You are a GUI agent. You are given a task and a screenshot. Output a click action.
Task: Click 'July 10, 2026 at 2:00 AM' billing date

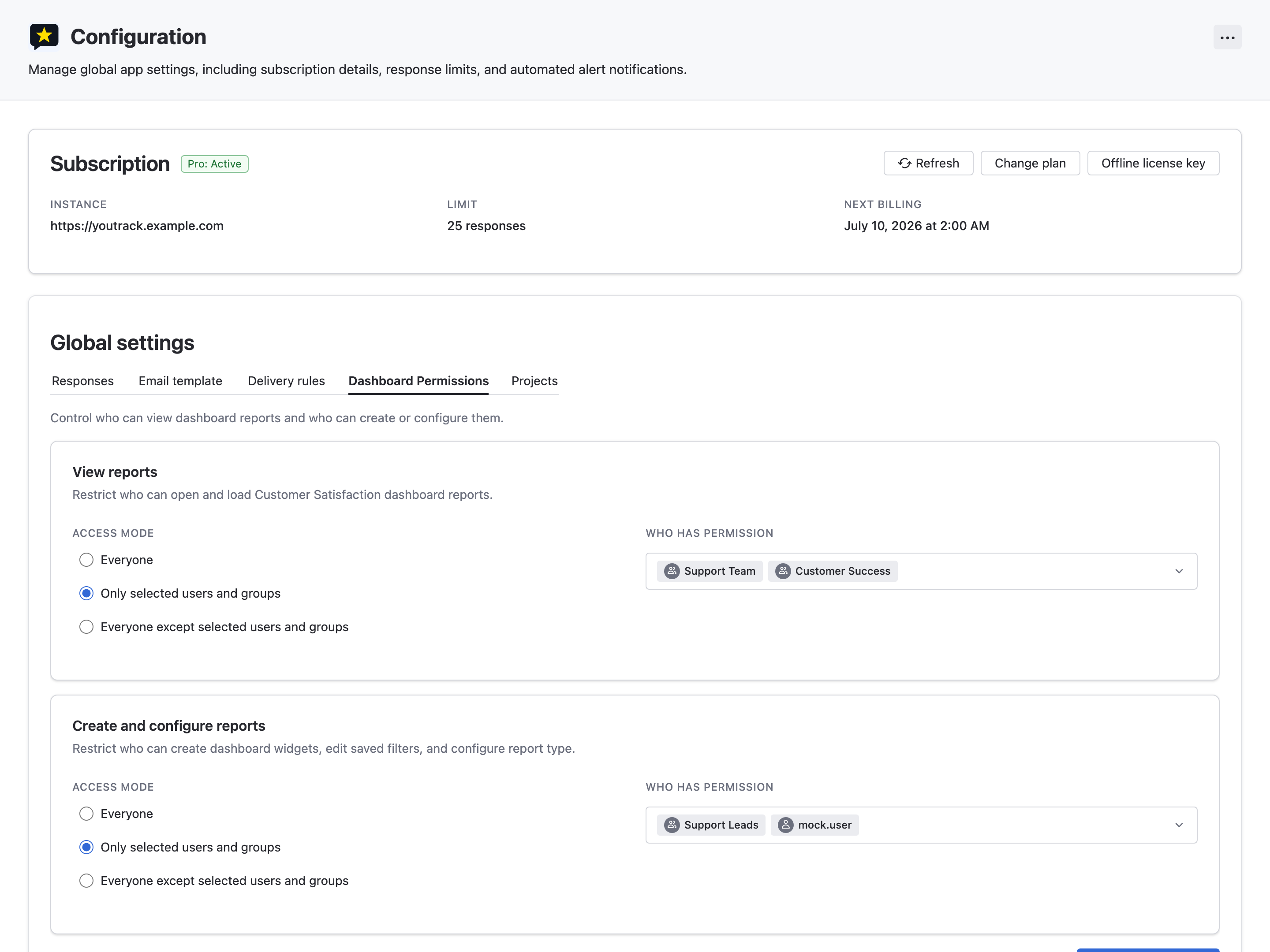coord(916,226)
